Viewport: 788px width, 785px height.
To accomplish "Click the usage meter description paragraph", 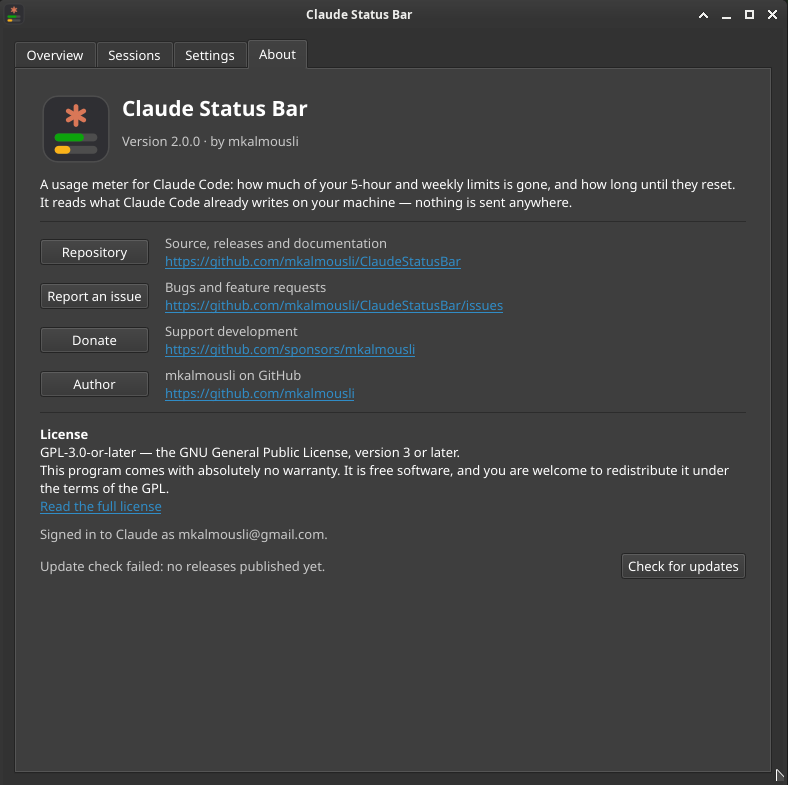I will 387,193.
